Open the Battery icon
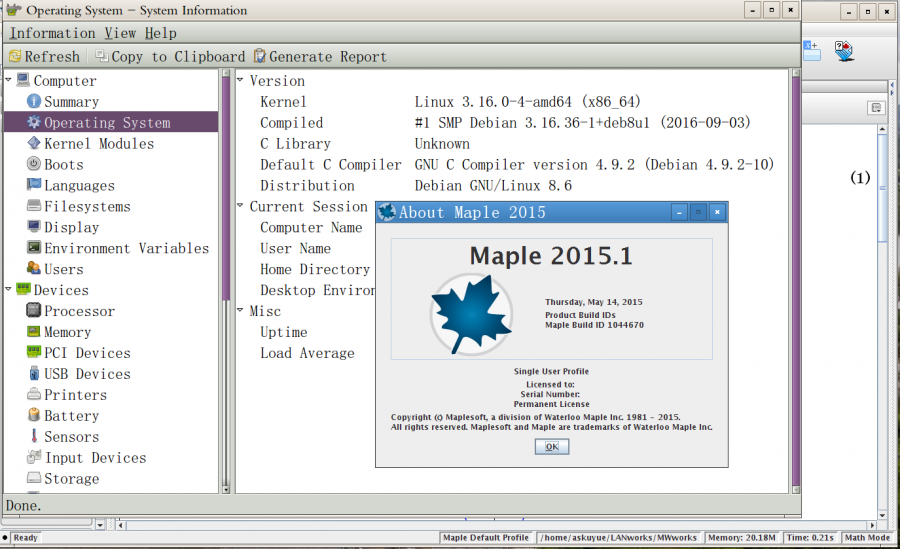Screen dimensions: 900x549 click(34, 415)
